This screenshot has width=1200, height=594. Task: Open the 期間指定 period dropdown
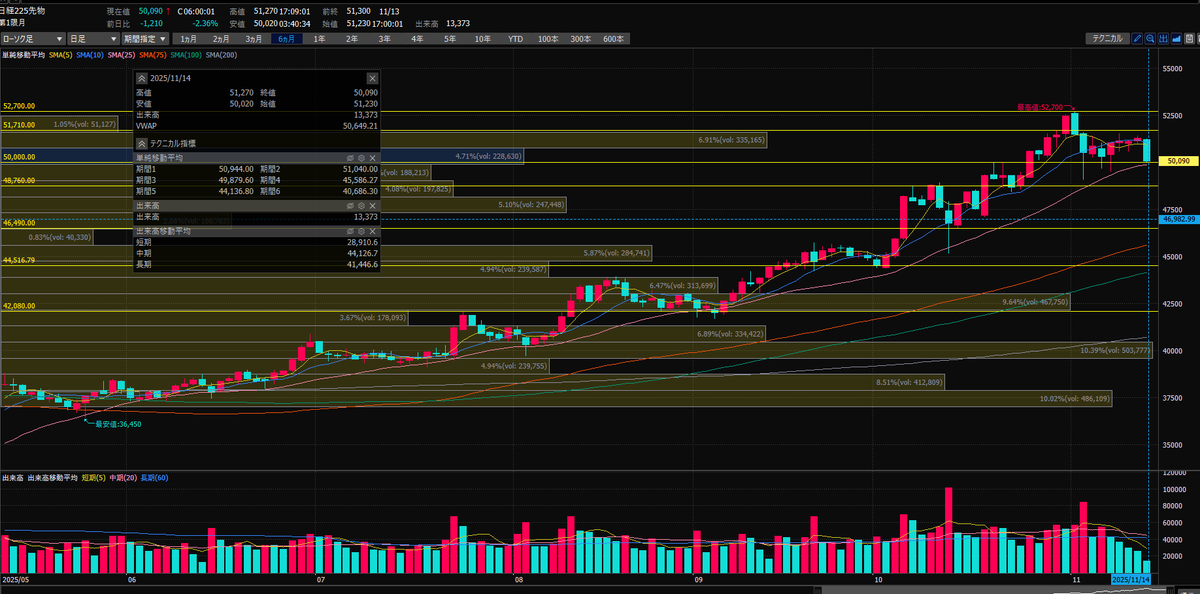[x=147, y=39]
